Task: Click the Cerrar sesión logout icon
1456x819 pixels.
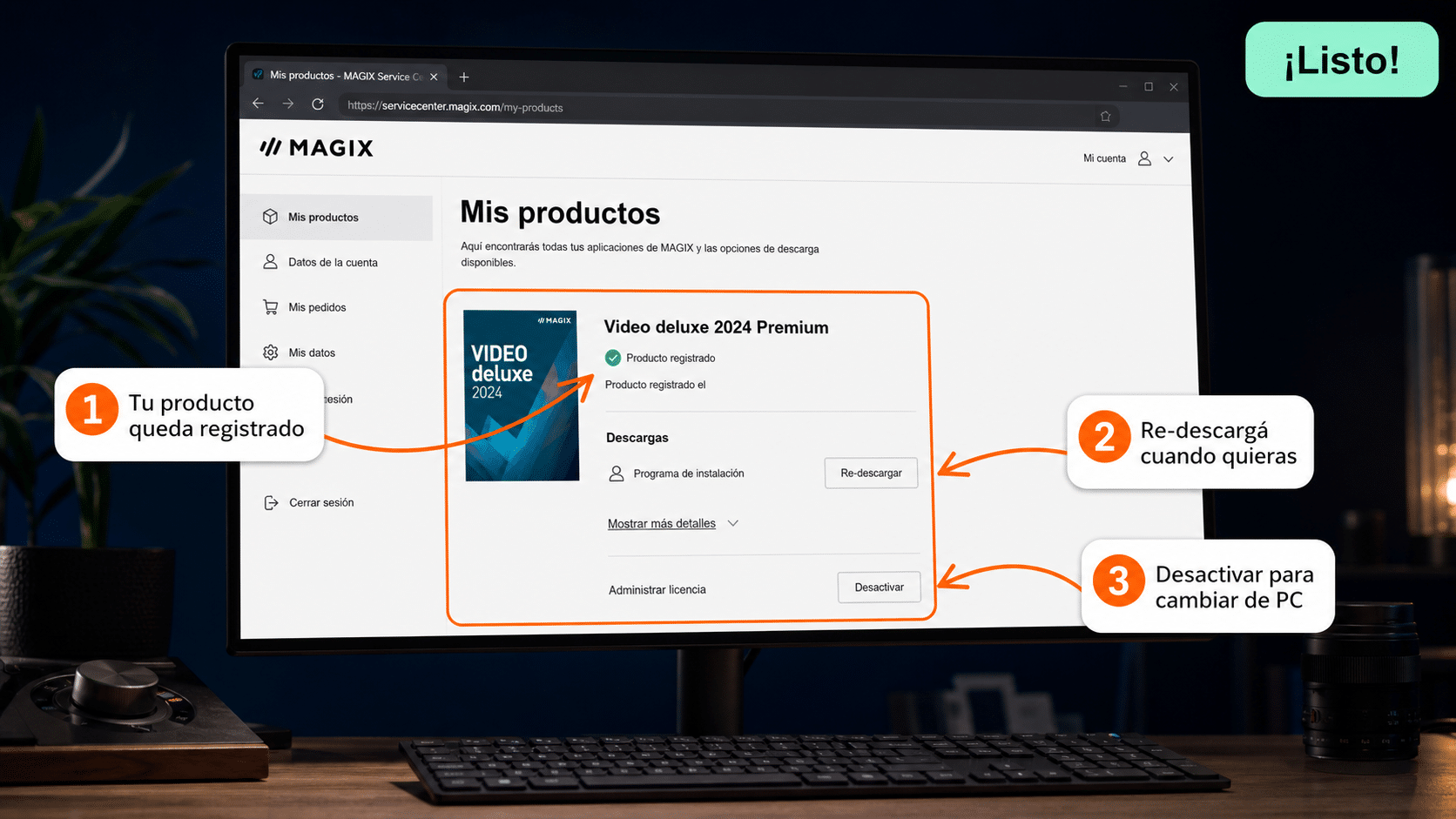Action: pyautogui.click(x=271, y=502)
